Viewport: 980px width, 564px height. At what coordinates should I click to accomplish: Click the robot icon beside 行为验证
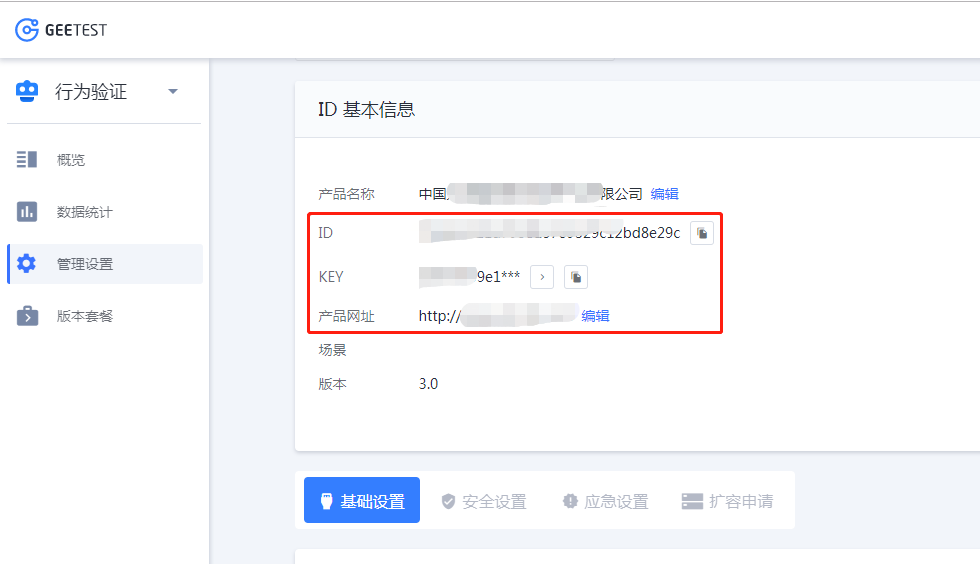27,92
